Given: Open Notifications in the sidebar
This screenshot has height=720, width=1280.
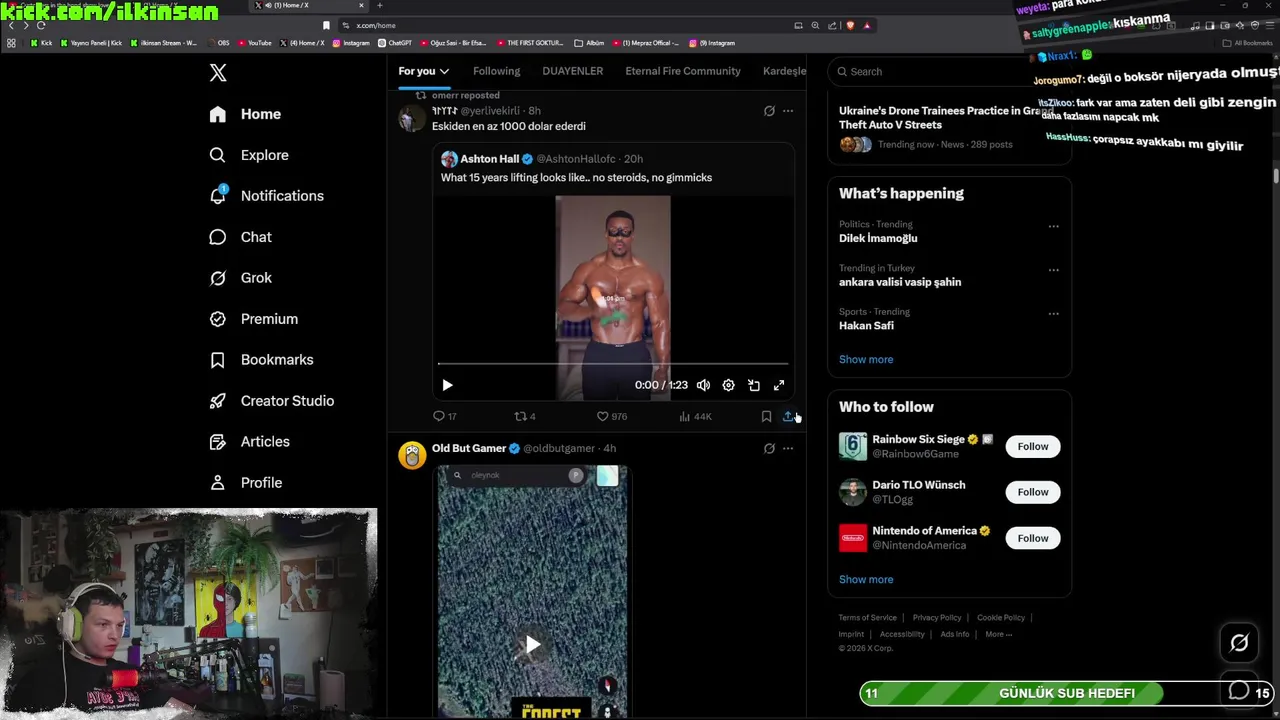Looking at the screenshot, I should [x=267, y=196].
